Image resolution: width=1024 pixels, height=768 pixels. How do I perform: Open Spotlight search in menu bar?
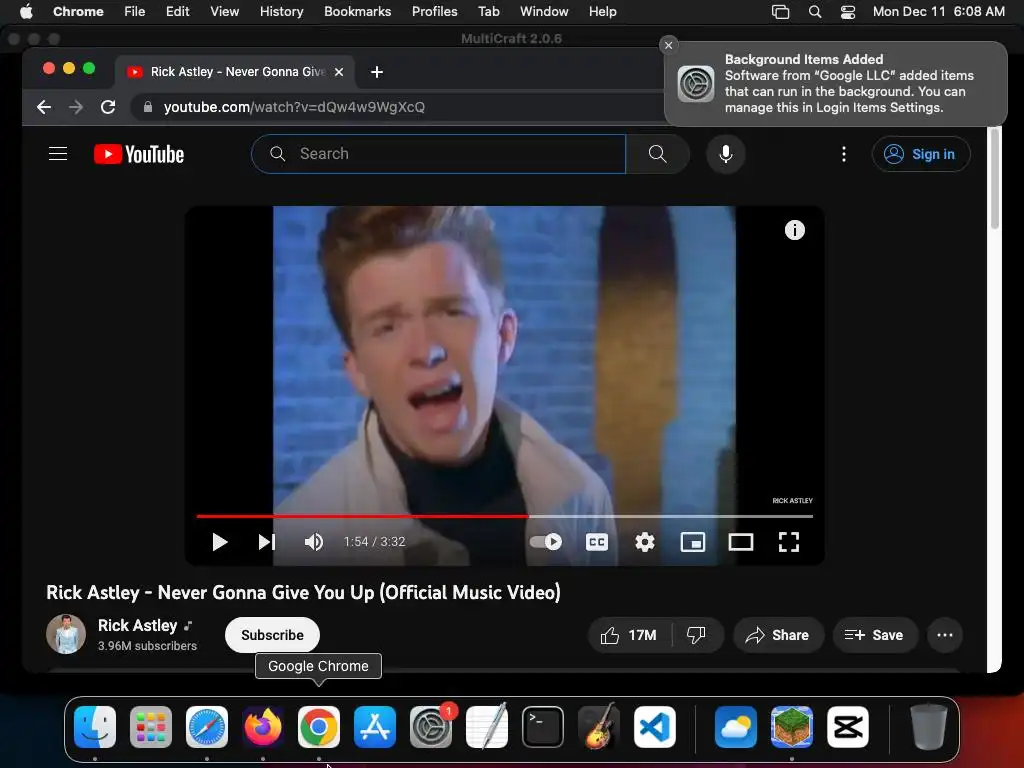click(x=814, y=12)
